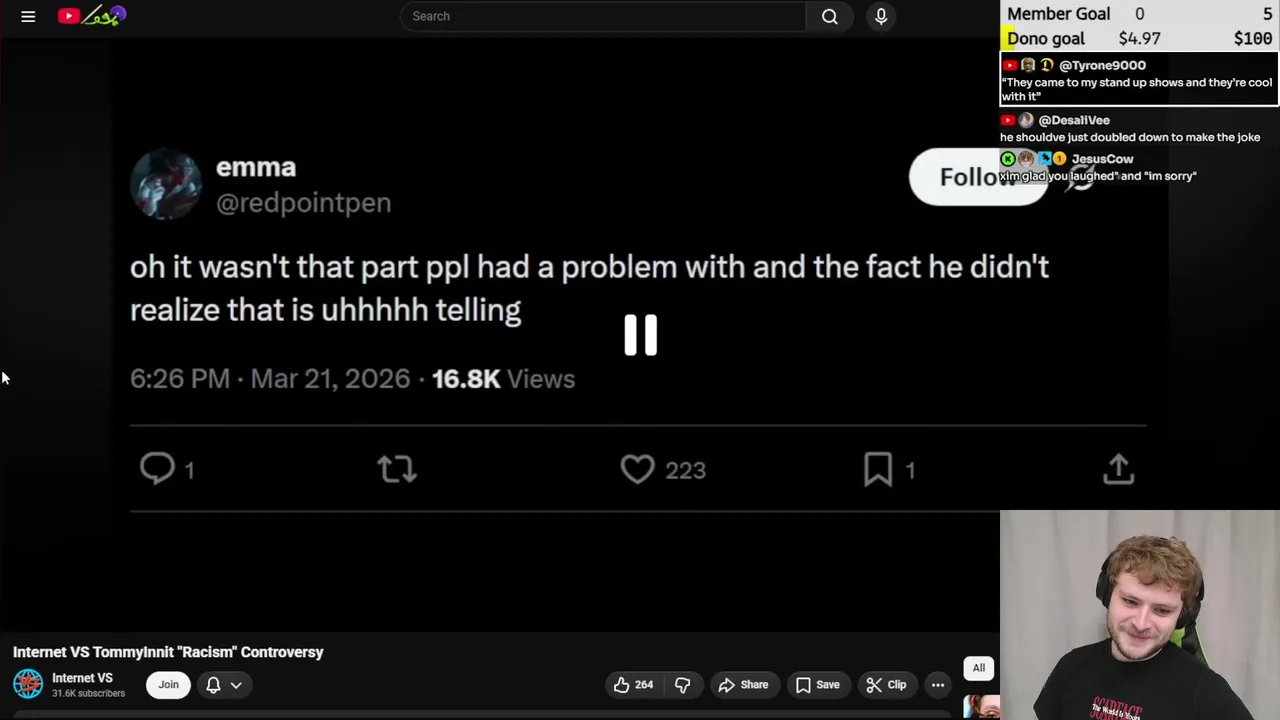Click the magnifier search button
The image size is (1280, 720).
coord(829,16)
